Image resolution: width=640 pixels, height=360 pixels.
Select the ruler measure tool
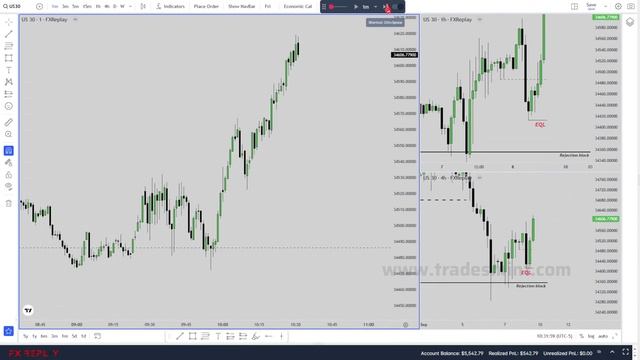click(9, 122)
